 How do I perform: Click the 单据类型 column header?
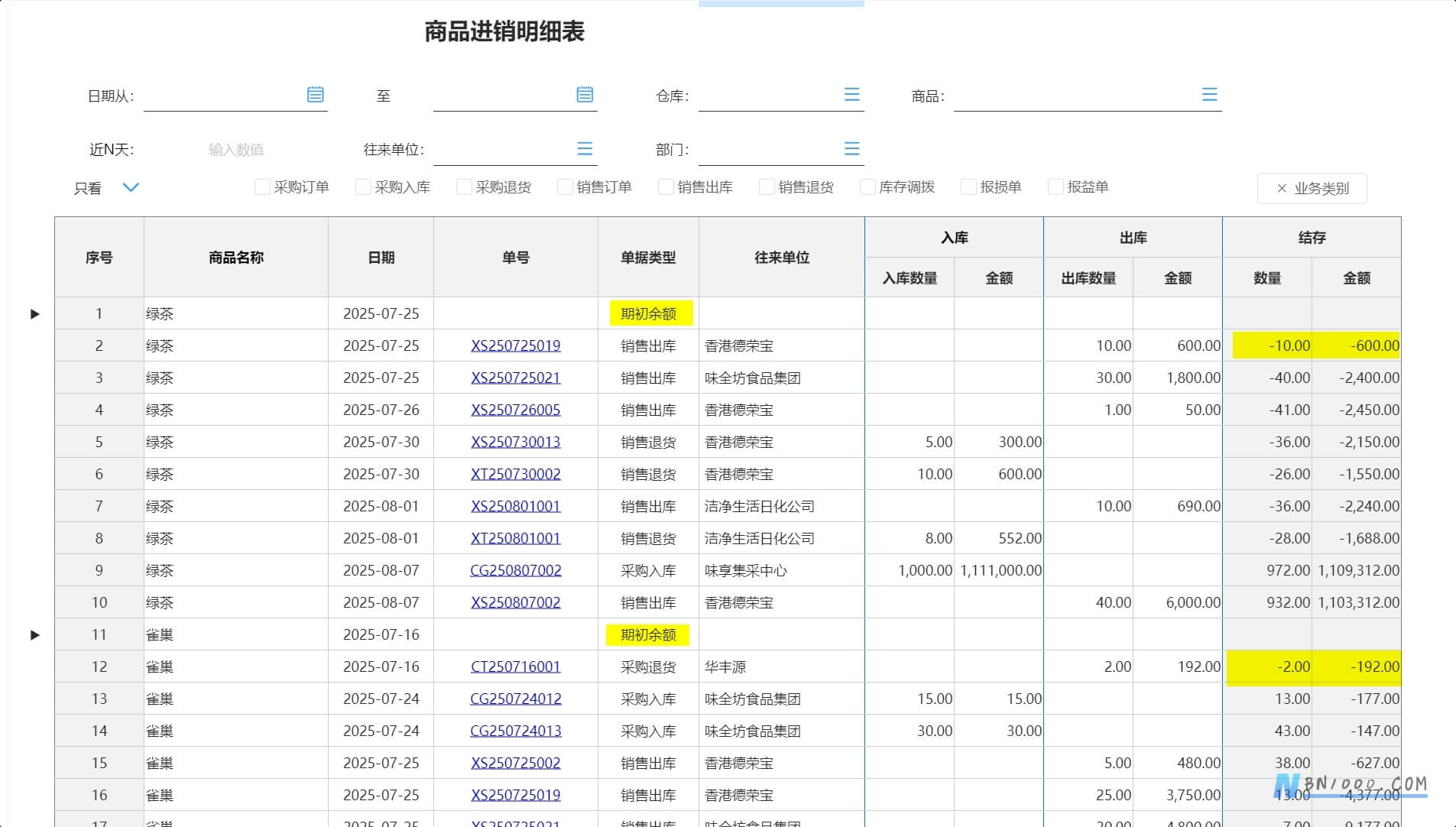click(x=648, y=258)
